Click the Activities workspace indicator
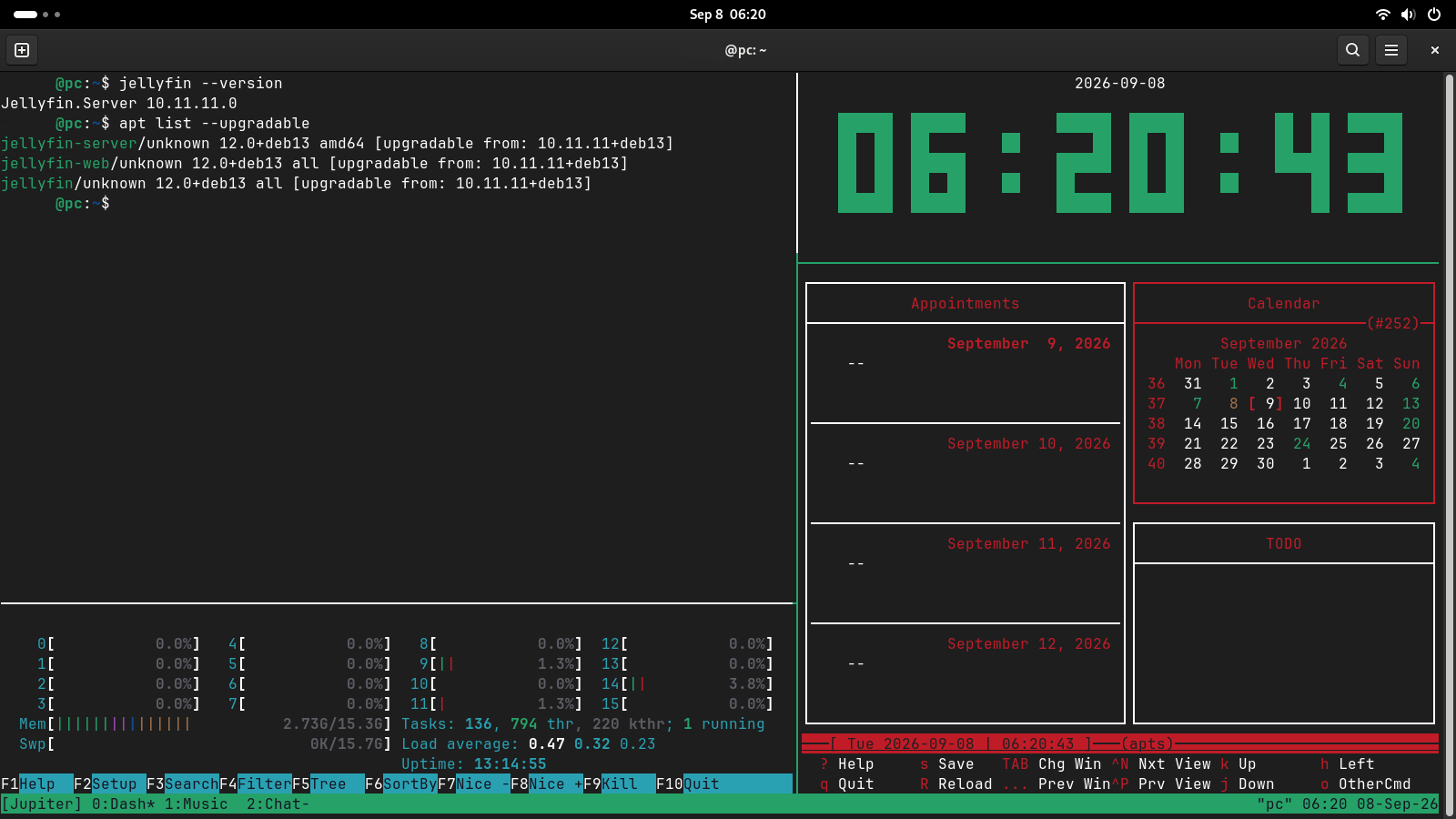 click(37, 15)
